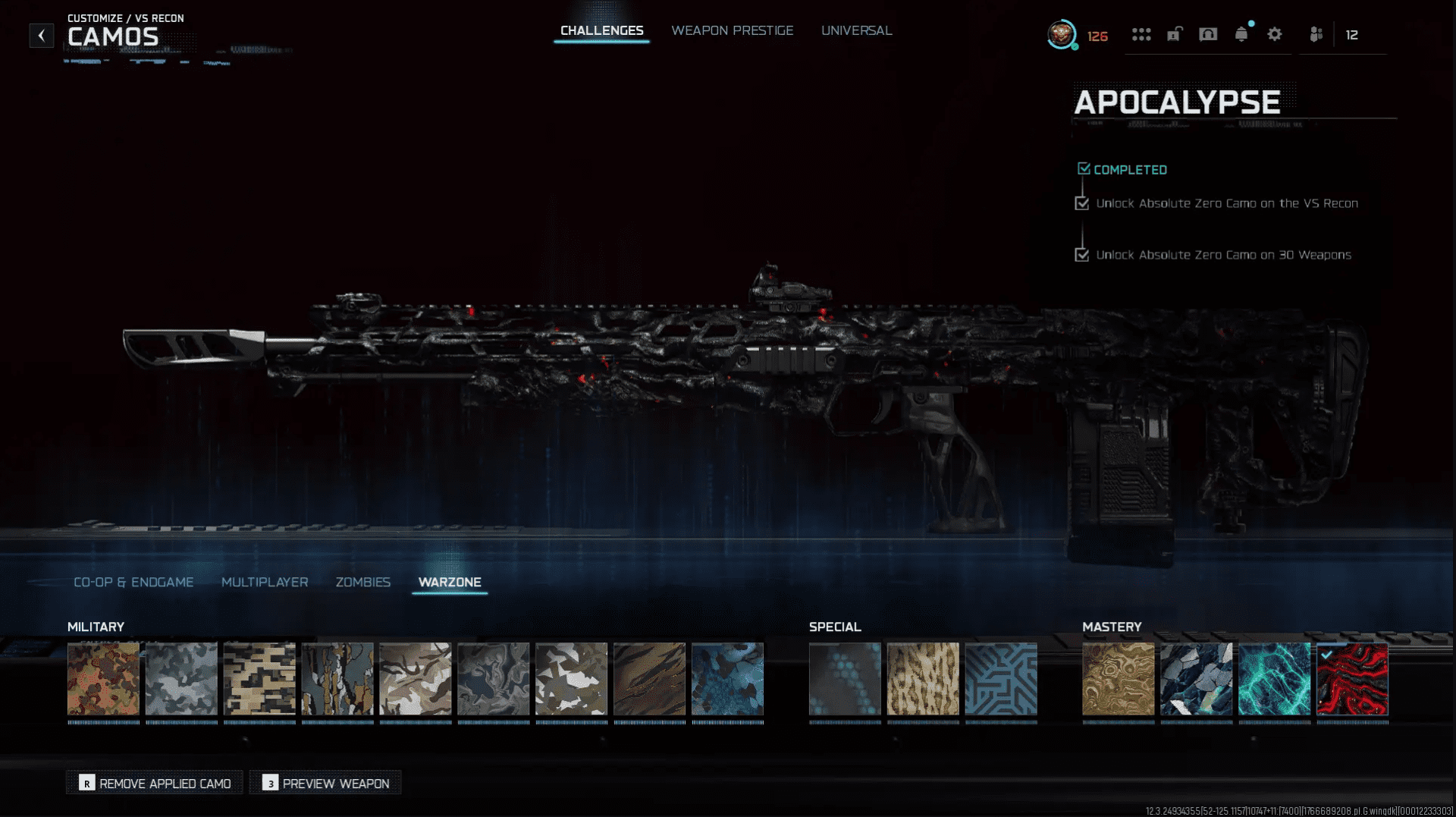Open the headset voice chat icon
Image resolution: width=1456 pixels, height=817 pixels.
coord(1208,35)
